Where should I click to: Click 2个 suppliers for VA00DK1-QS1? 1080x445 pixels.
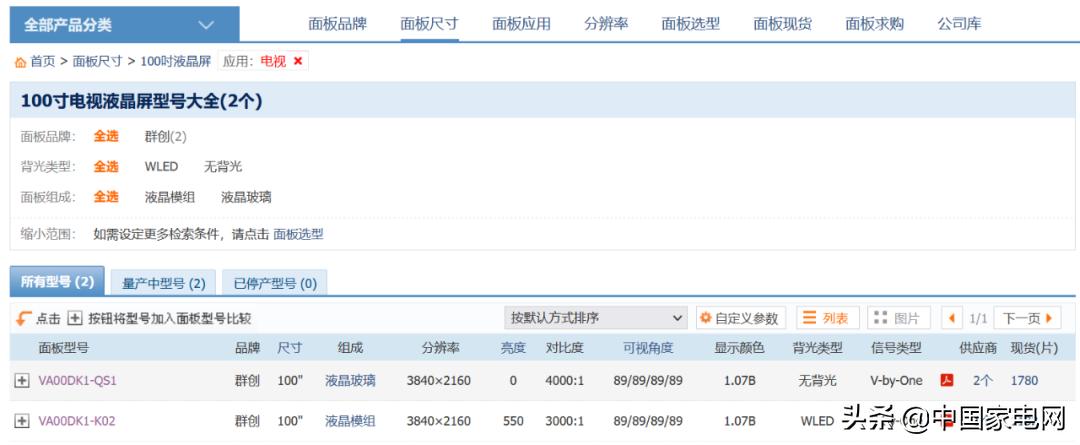pyautogui.click(x=983, y=380)
